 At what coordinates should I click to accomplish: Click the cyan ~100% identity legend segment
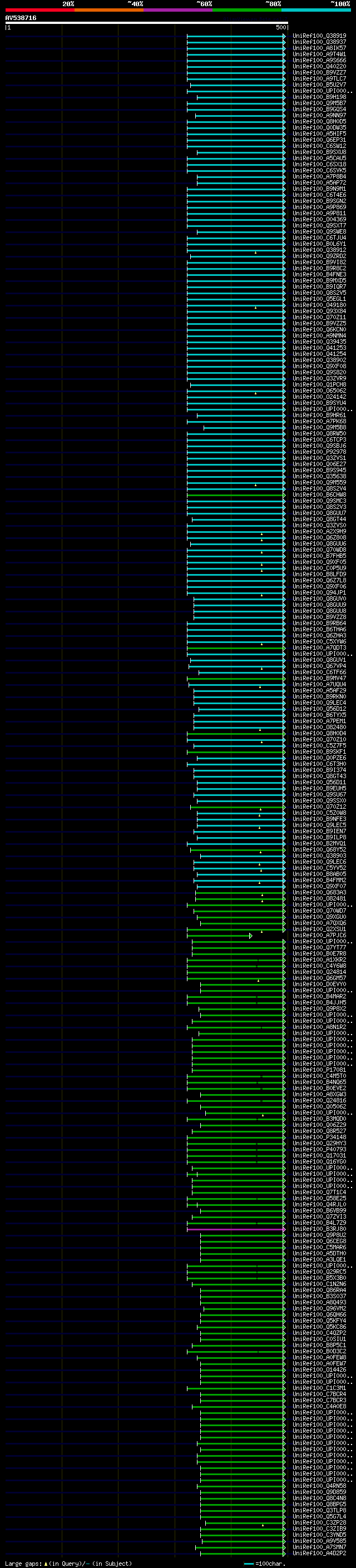(316, 10)
